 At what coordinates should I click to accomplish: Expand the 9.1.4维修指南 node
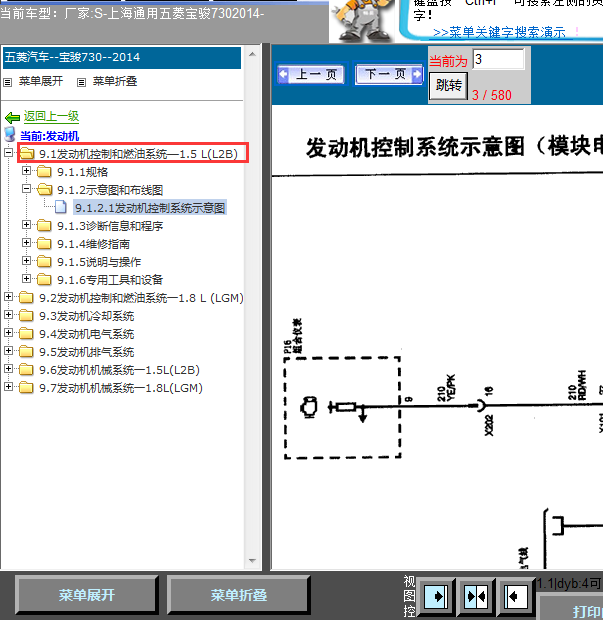coord(26,242)
